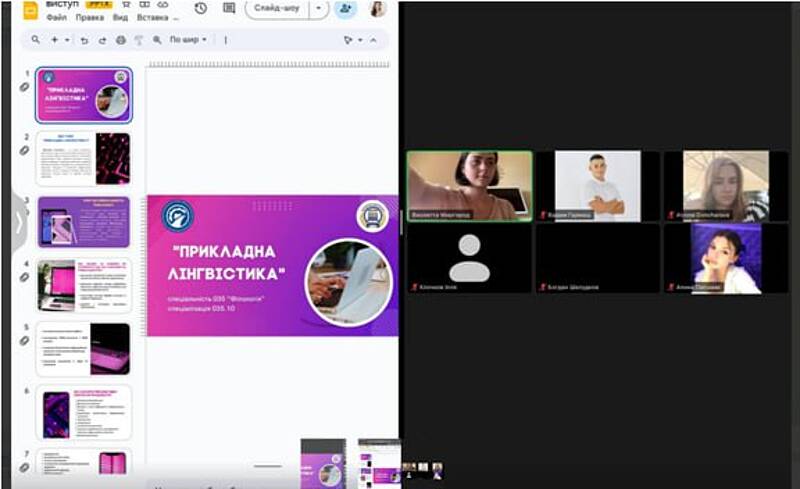Click the horizontal ruler above the slide
This screenshot has height=489, width=800.
coord(268,64)
